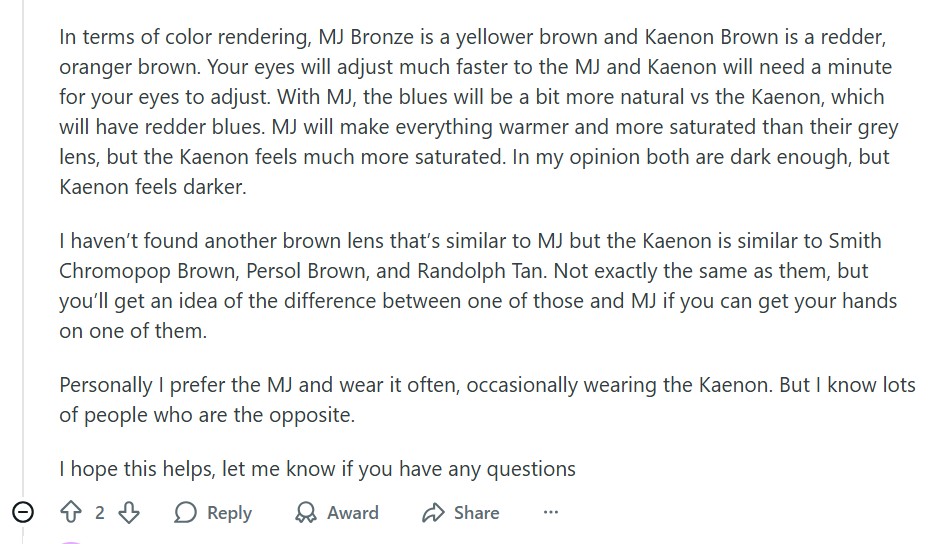This screenshot has height=544, width=951.
Task: Click the sentence "Kaenon feels darker."
Action: (x=152, y=187)
